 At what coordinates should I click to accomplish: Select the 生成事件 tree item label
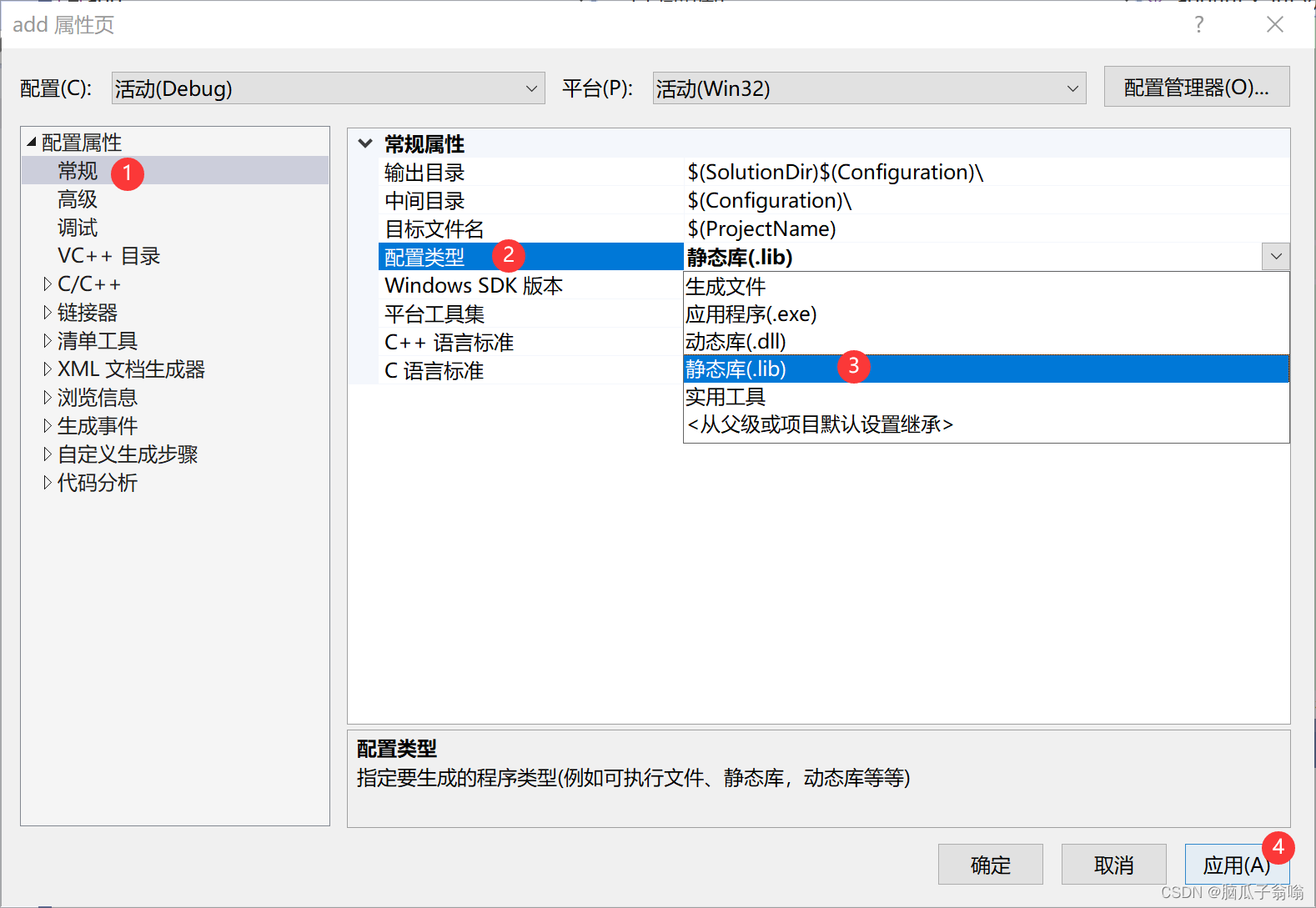pos(98,426)
